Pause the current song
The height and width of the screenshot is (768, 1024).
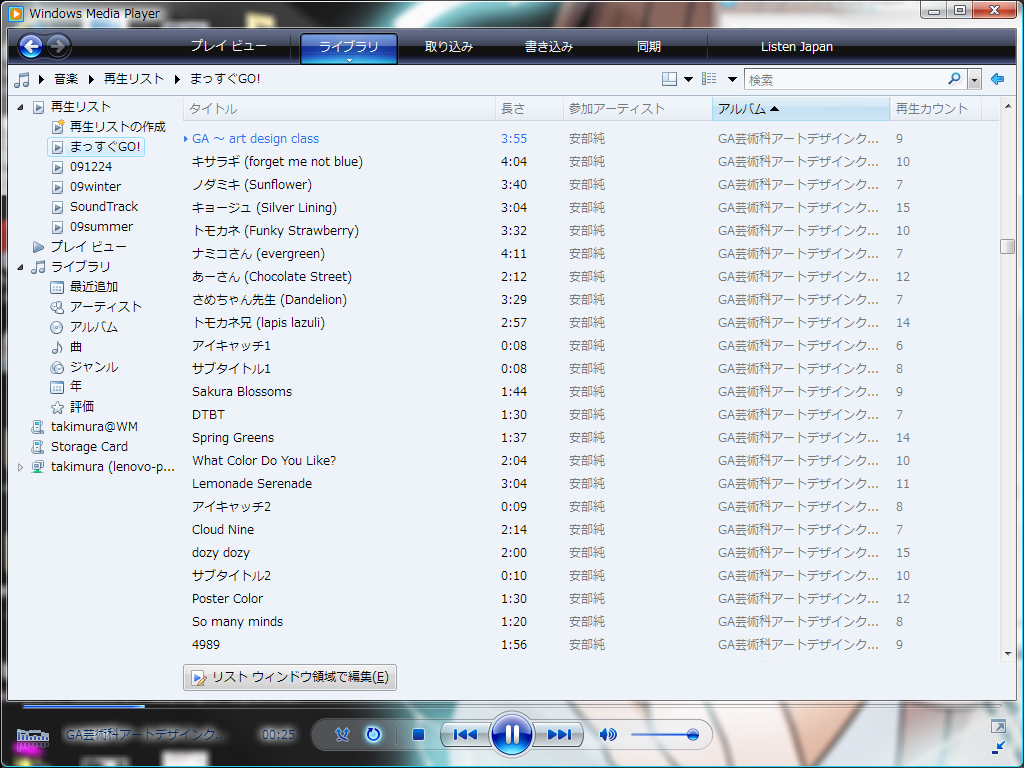tap(511, 734)
